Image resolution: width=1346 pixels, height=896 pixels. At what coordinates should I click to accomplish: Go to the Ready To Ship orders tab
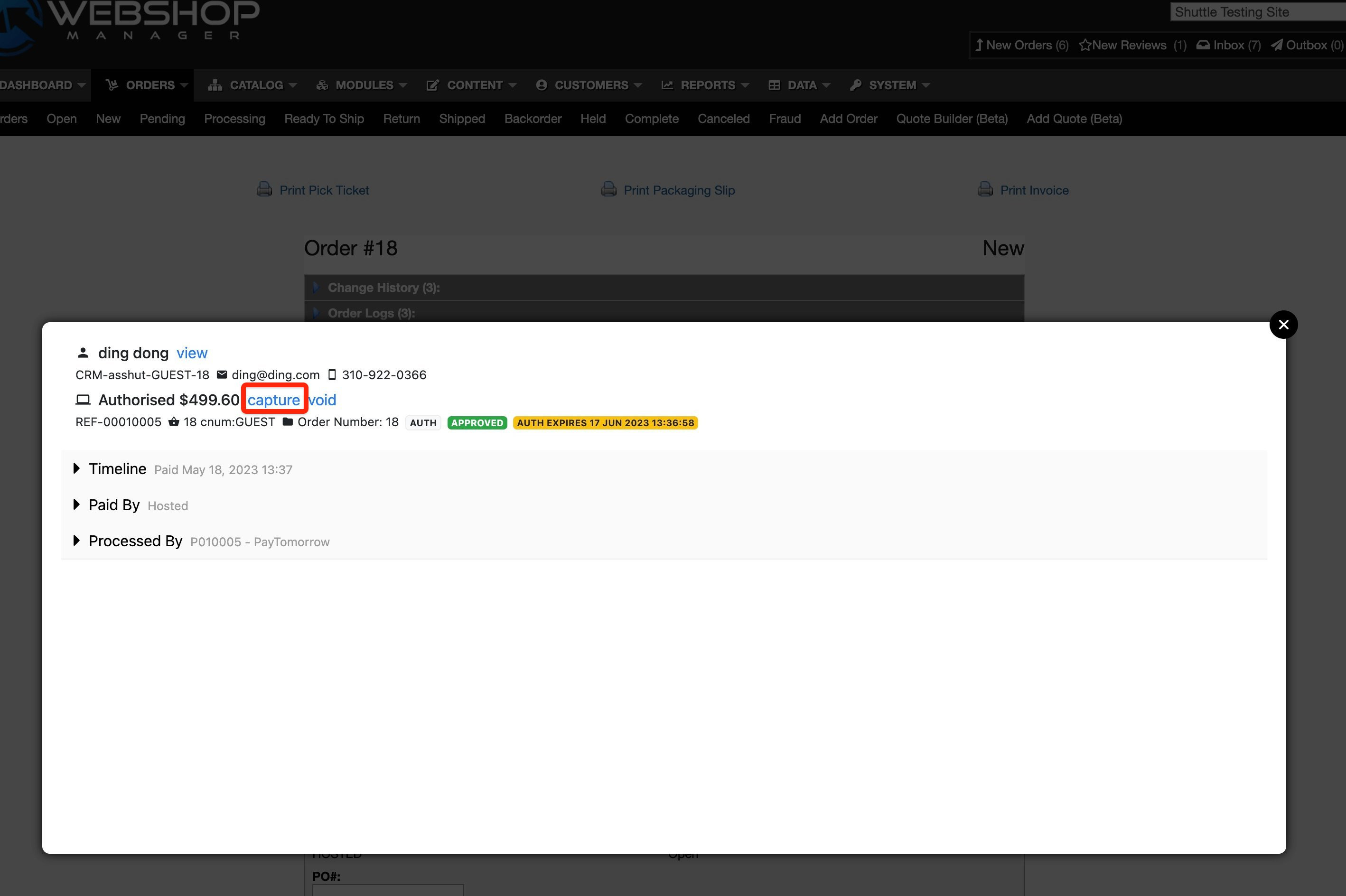[324, 119]
